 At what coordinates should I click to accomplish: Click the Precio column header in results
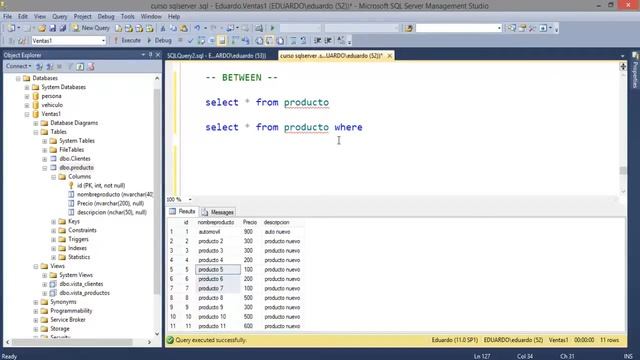pyautogui.click(x=250, y=222)
